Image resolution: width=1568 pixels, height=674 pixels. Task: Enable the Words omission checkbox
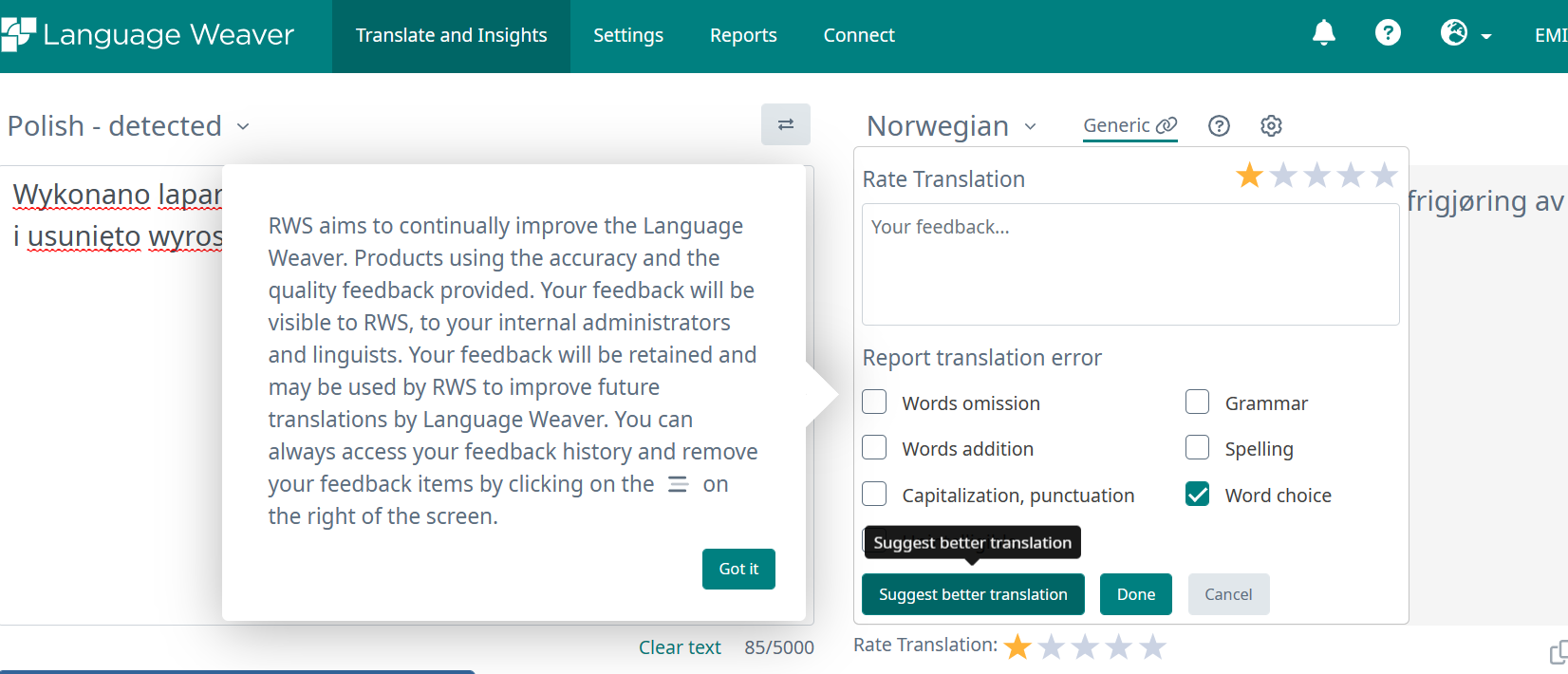[x=874, y=402]
